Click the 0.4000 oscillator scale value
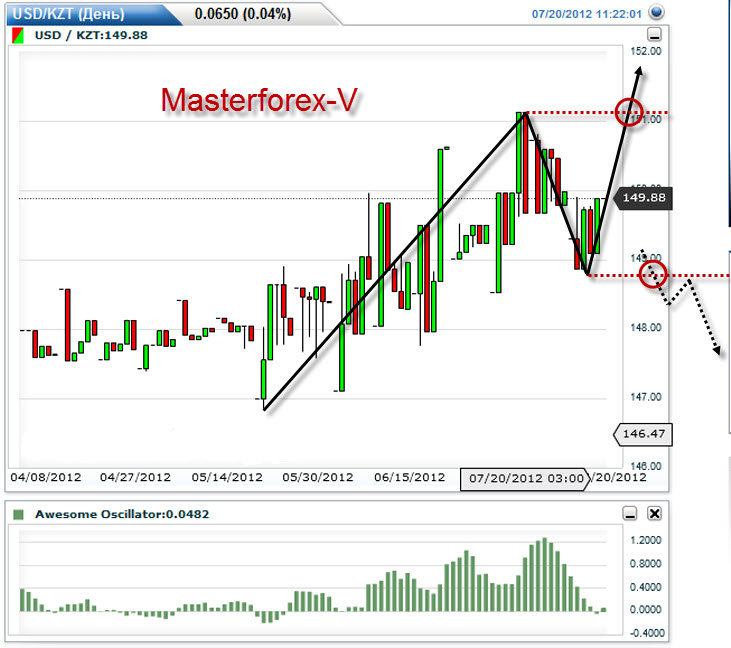The height and width of the screenshot is (648, 731). [646, 586]
